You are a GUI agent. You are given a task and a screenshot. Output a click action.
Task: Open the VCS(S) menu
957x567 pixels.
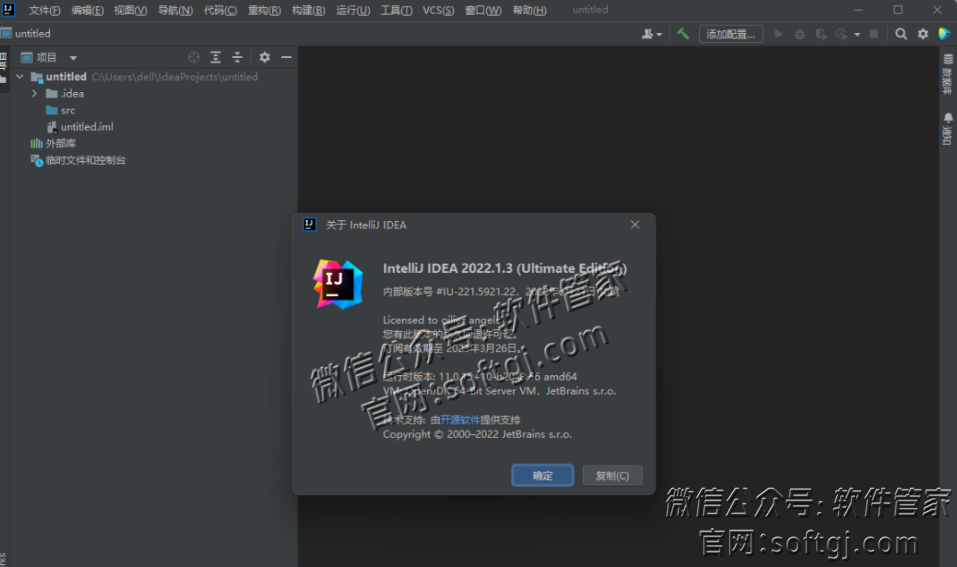pos(438,10)
